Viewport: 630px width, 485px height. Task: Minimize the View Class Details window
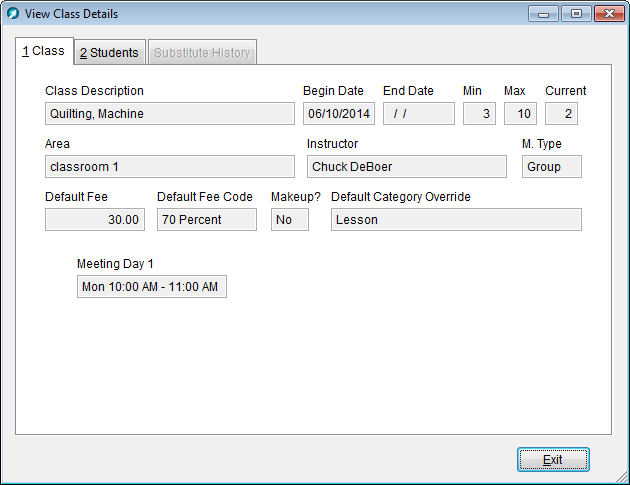click(x=545, y=14)
